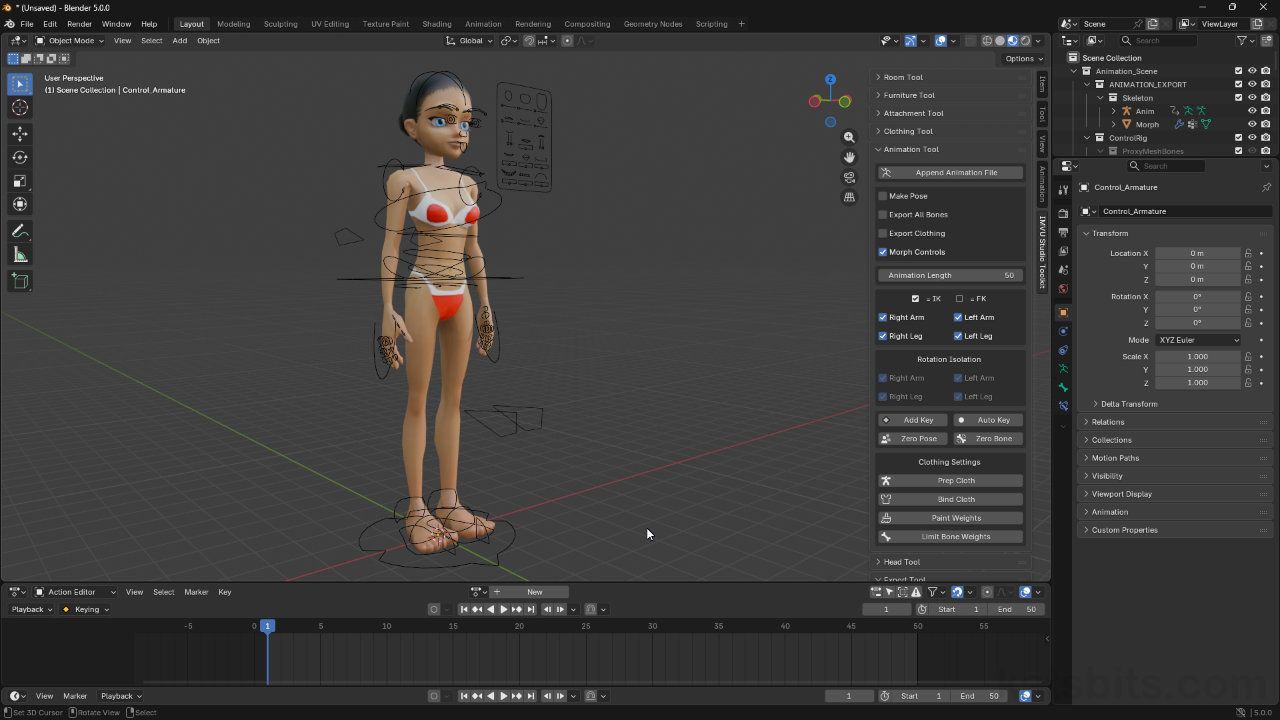This screenshot has width=1280, height=720.
Task: Enable the Make Pose checkbox
Action: [881, 196]
